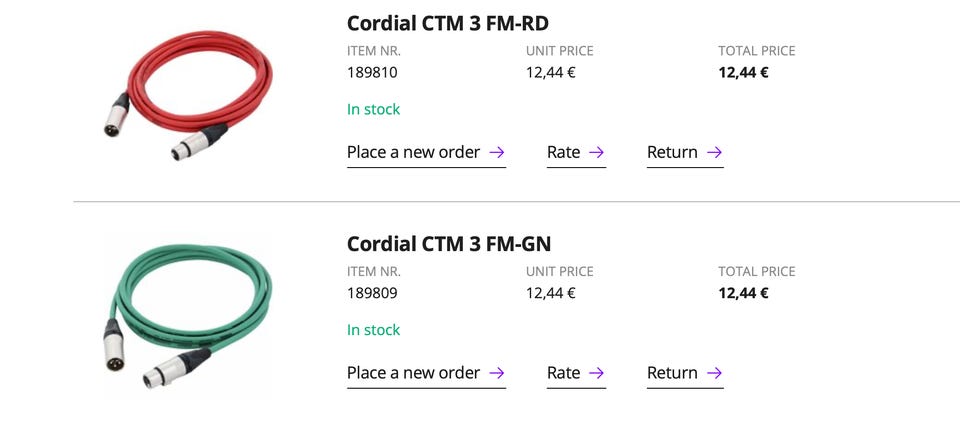The image size is (960, 421).
Task: Click the Cordial CTM 3 FM-RD product title
Action: tap(448, 23)
